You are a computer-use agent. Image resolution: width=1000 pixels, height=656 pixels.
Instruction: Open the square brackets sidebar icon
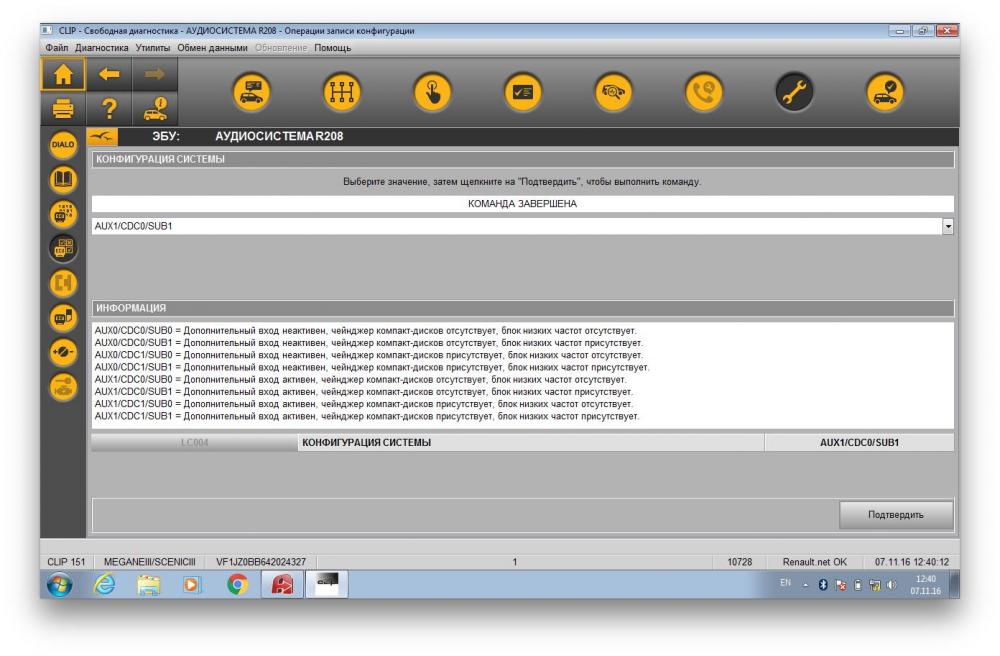63,282
